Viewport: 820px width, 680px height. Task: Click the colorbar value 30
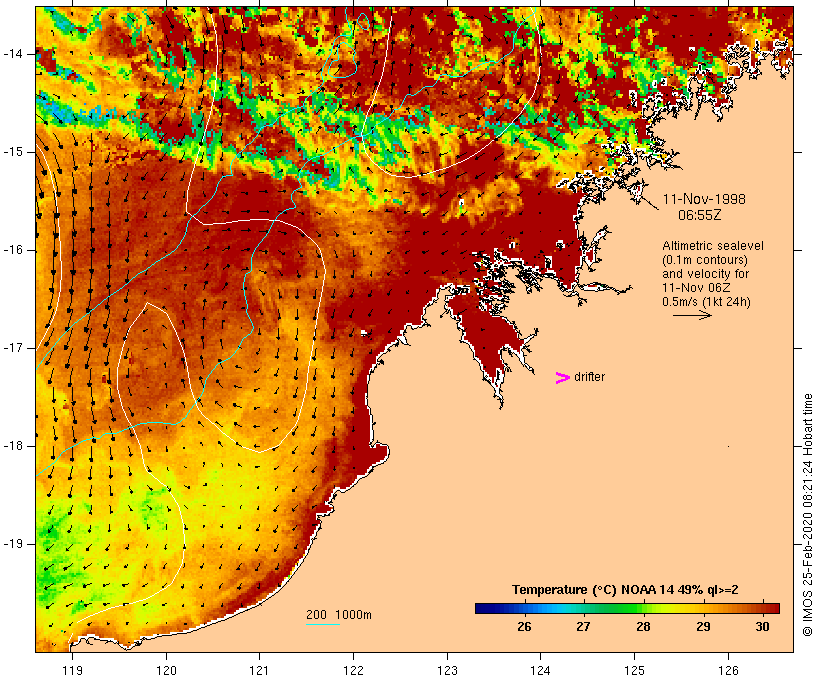pos(762,627)
